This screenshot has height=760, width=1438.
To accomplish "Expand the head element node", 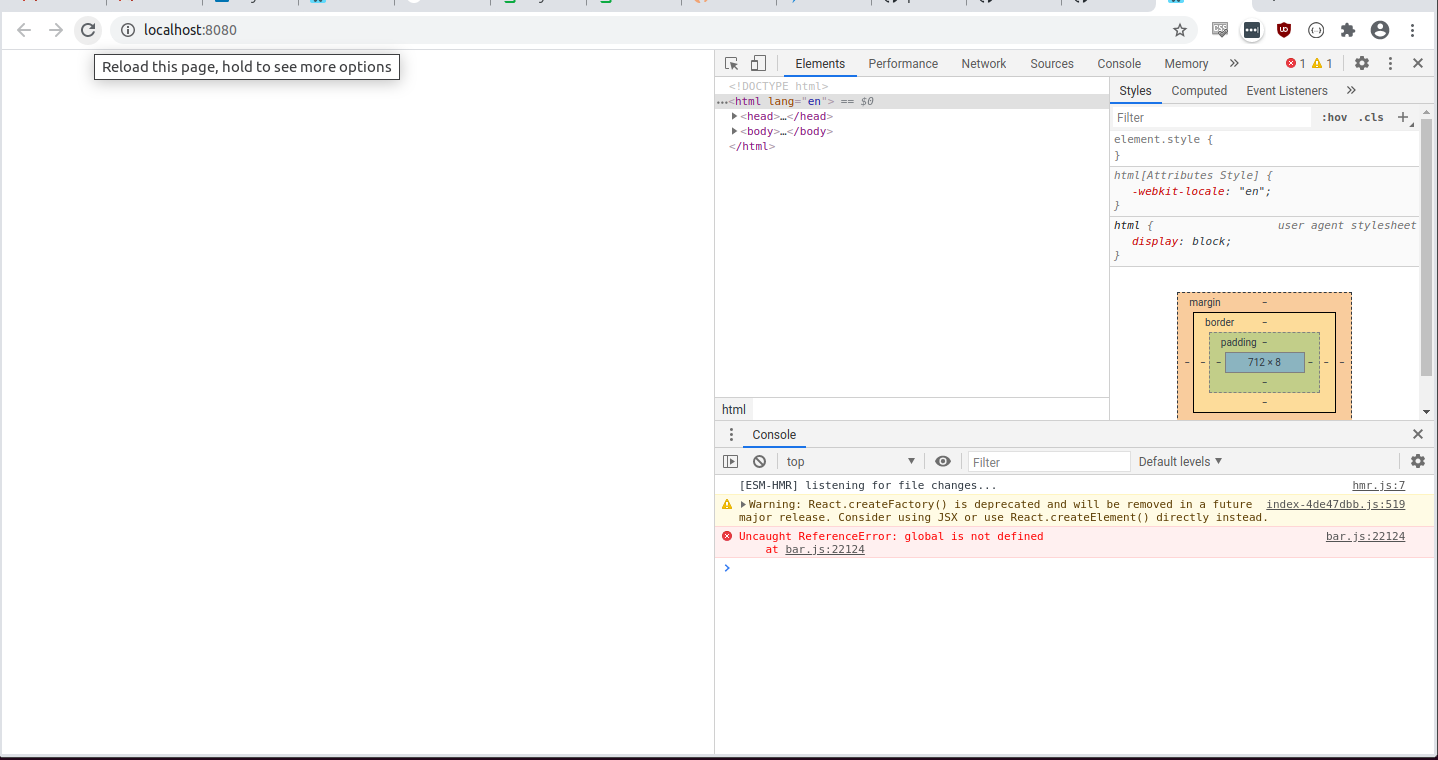I will point(735,116).
